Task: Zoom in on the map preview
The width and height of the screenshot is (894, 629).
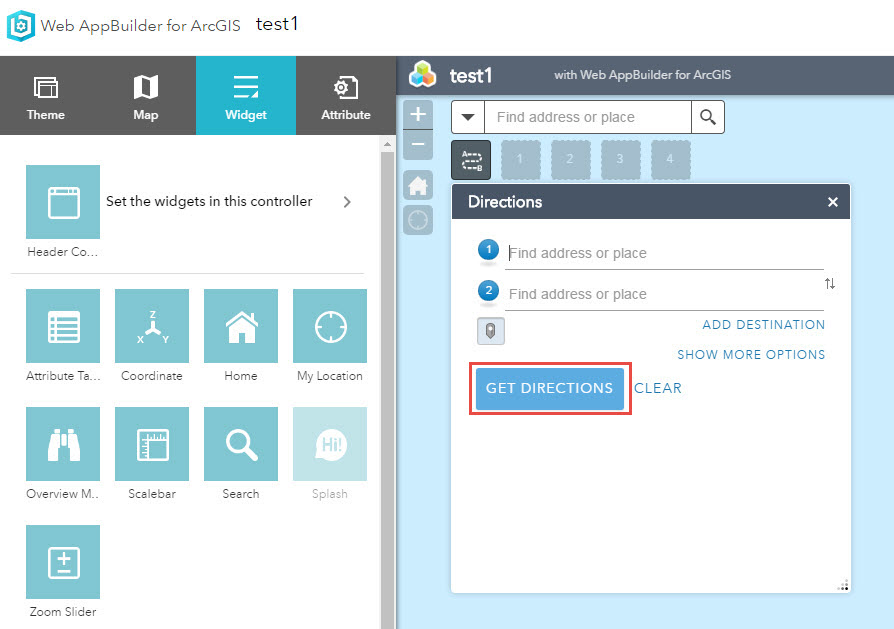Action: 418,114
